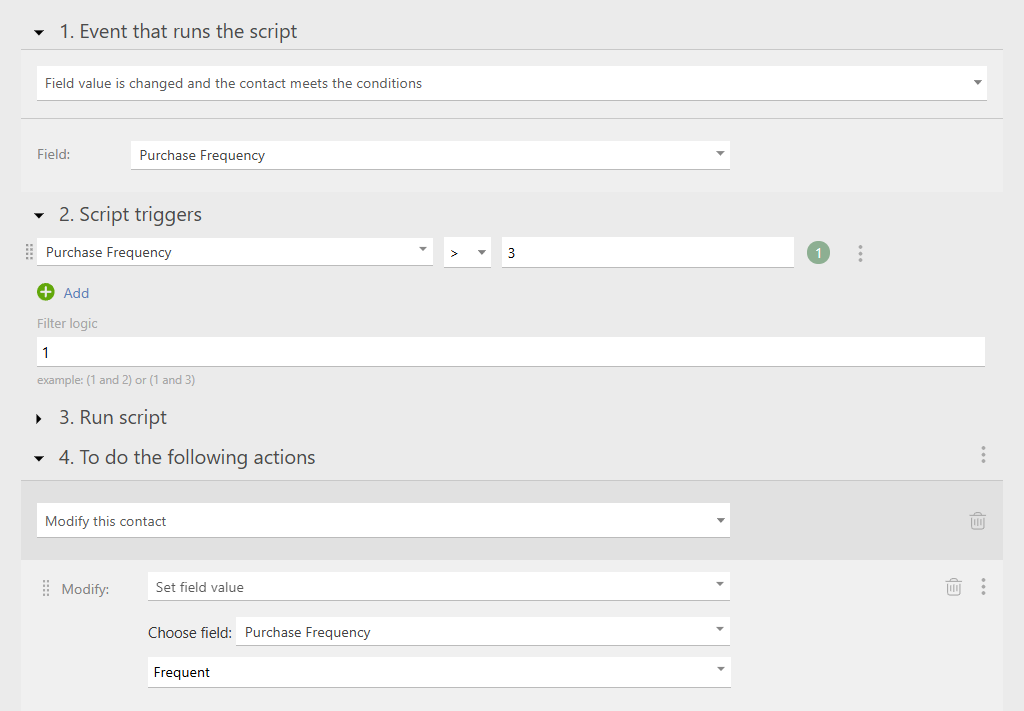1024x711 pixels.
Task: Click the '4. To do the following actions' heading
Action: (187, 458)
